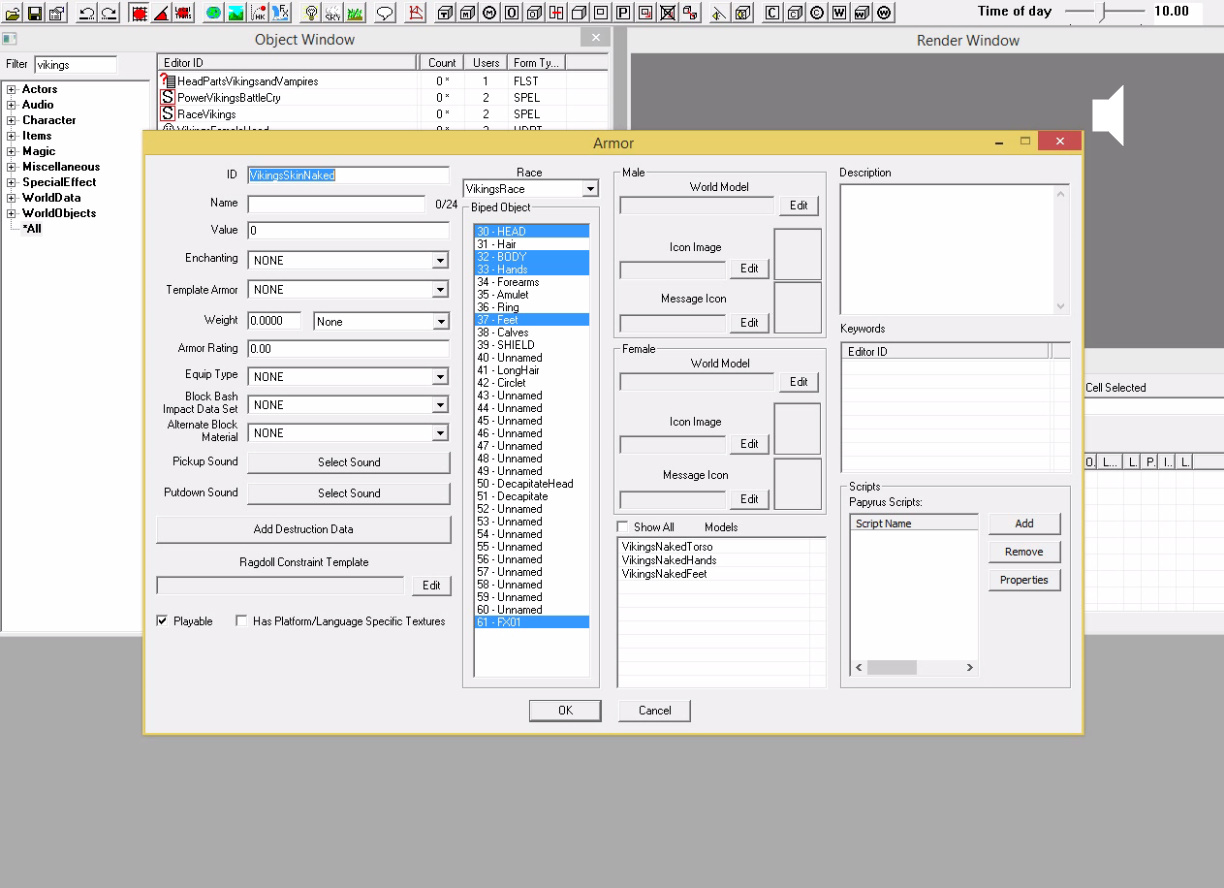Screen dimensions: 1224x888
Task: Click the crossed-out box toolbar icon
Action: pos(668,13)
